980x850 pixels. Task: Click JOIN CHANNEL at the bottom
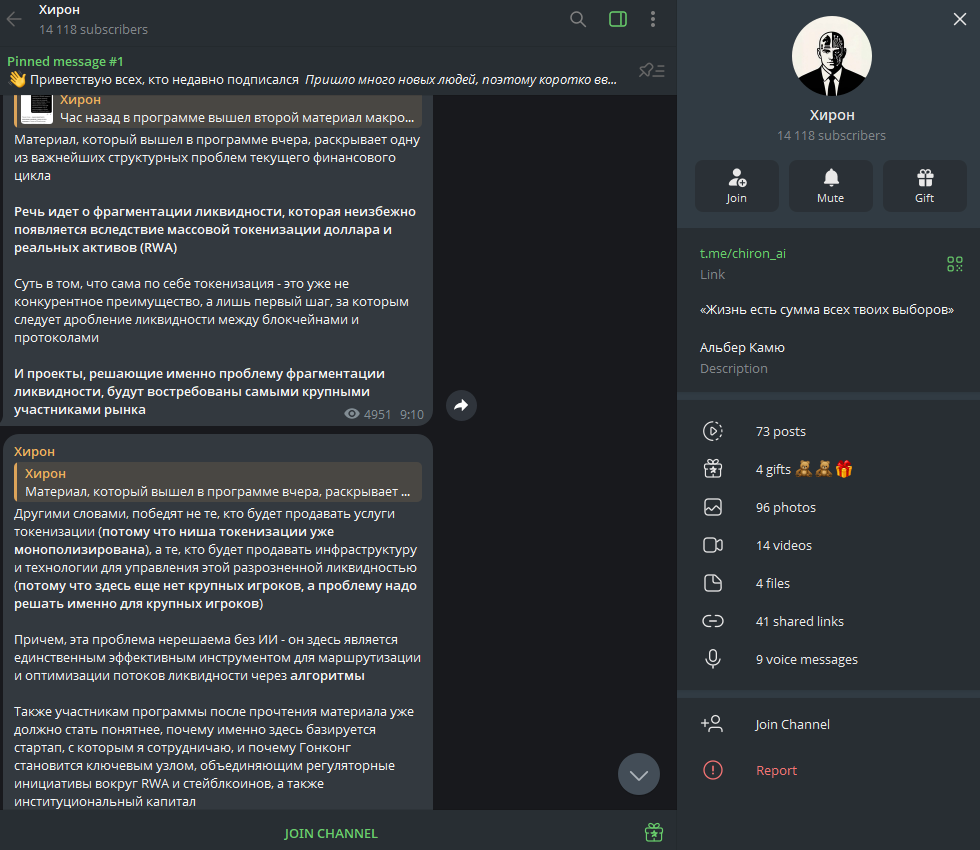[x=331, y=833]
